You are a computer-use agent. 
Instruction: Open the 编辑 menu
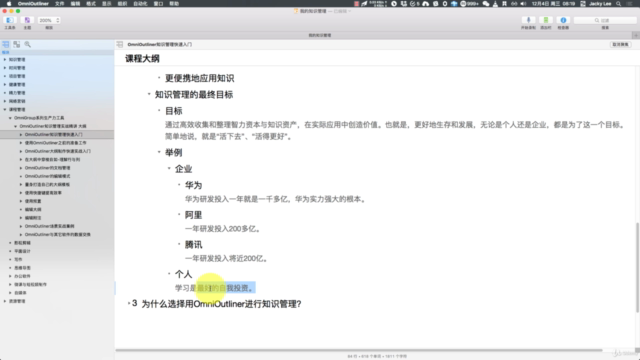point(76,4)
